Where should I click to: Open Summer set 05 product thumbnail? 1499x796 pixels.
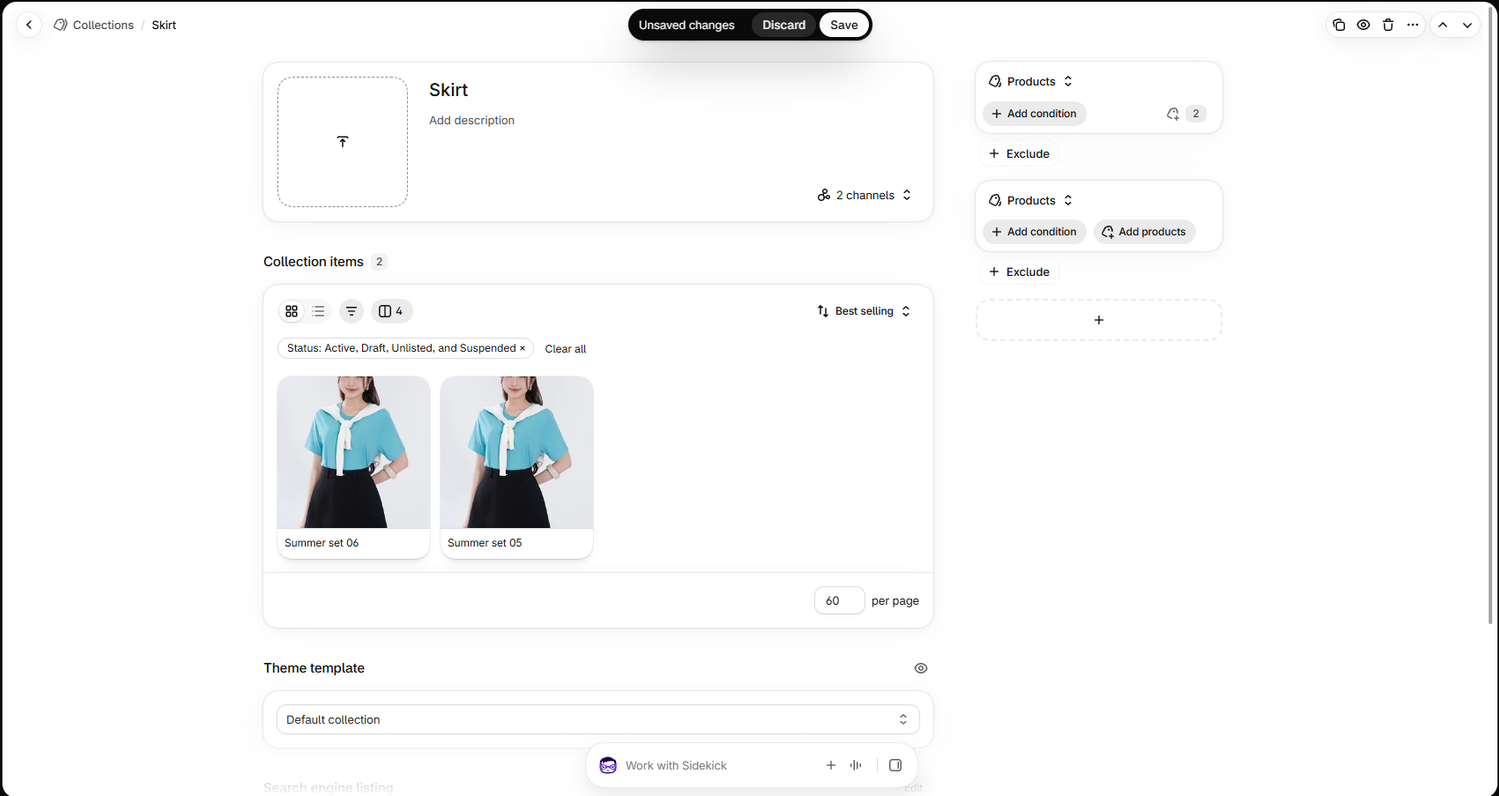click(517, 453)
